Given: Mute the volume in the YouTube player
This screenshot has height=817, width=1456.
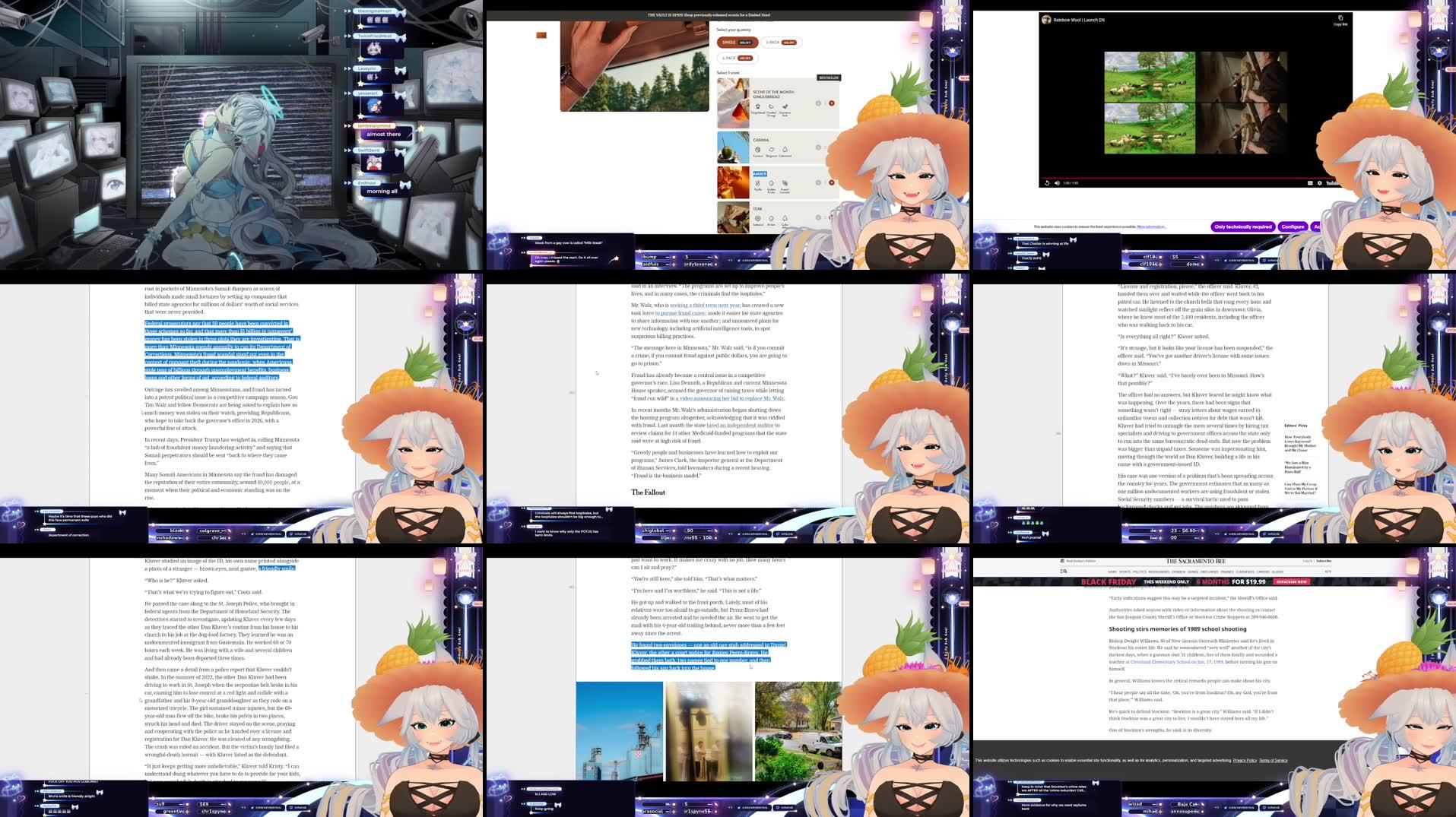Looking at the screenshot, I should pos(1057,182).
